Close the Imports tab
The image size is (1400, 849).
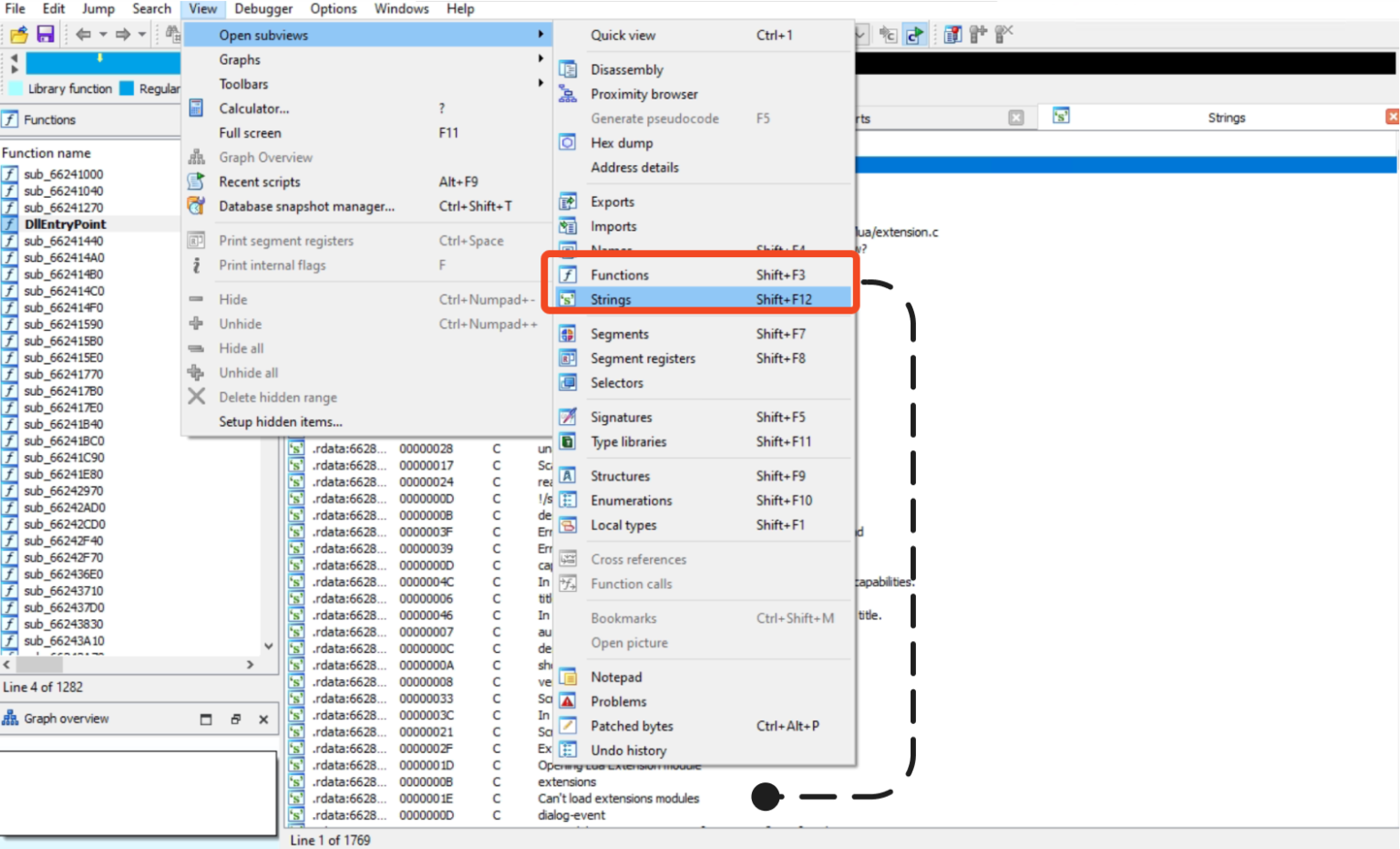(1015, 117)
